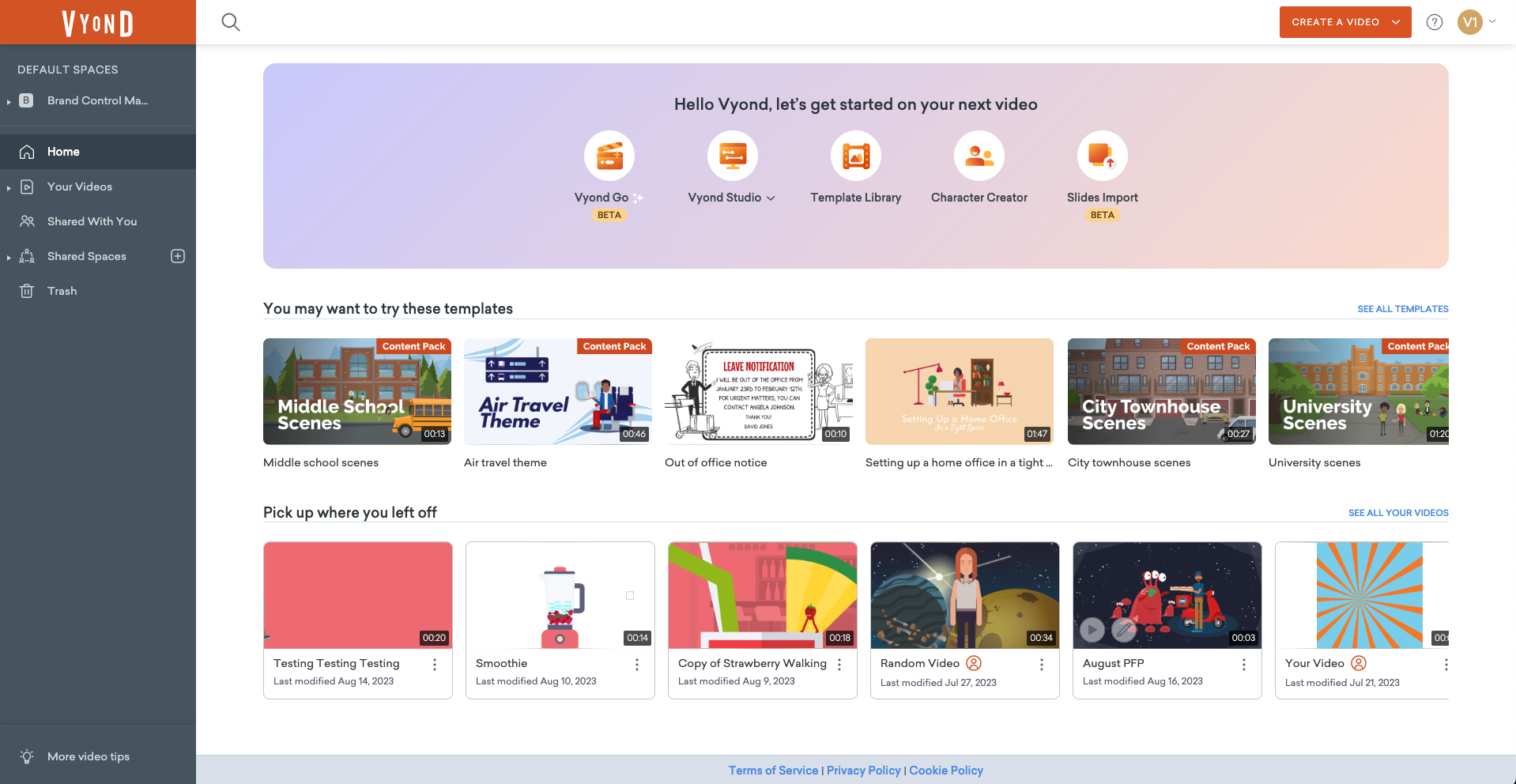This screenshot has height=784, width=1516.
Task: Click See All Your Videos link
Action: [1398, 513]
